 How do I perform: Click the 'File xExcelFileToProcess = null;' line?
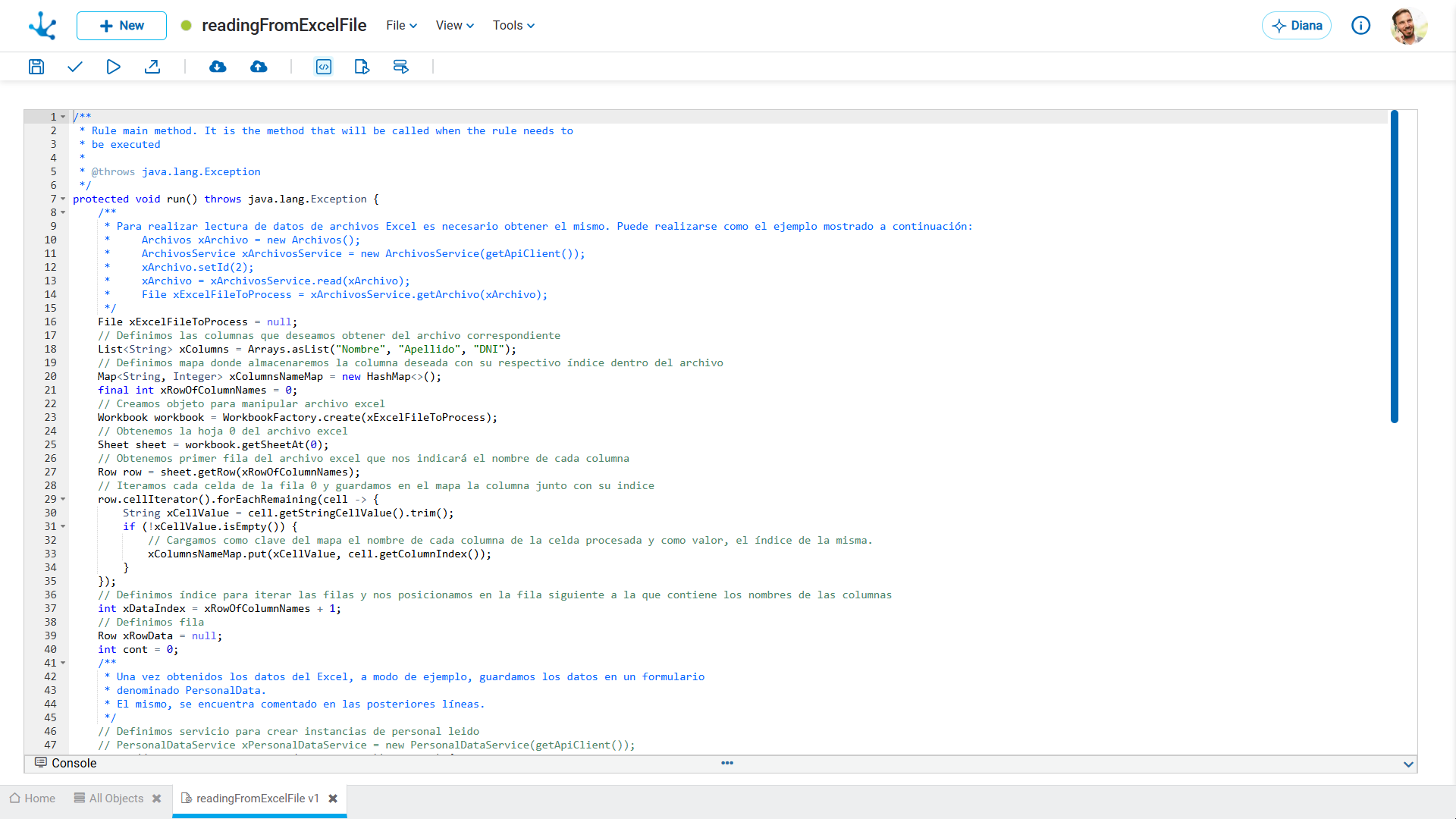197,322
